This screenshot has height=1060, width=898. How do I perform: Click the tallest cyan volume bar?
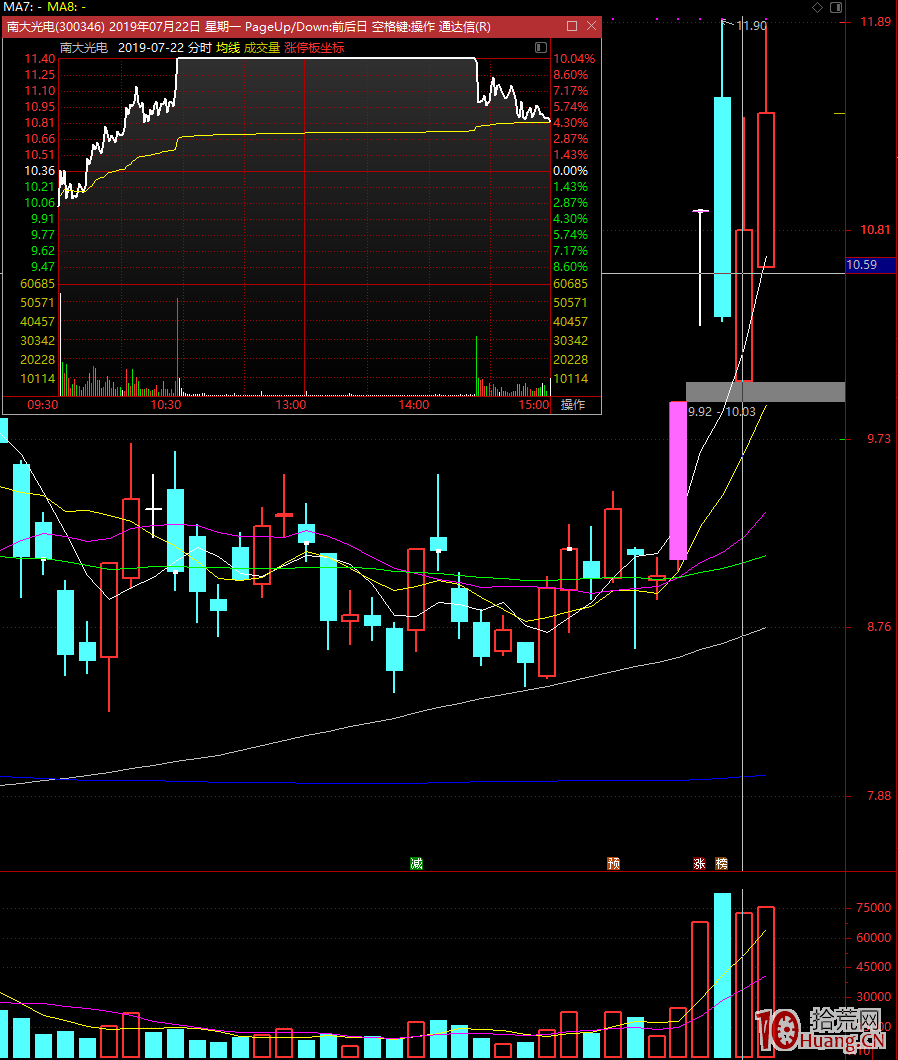[x=722, y=975]
